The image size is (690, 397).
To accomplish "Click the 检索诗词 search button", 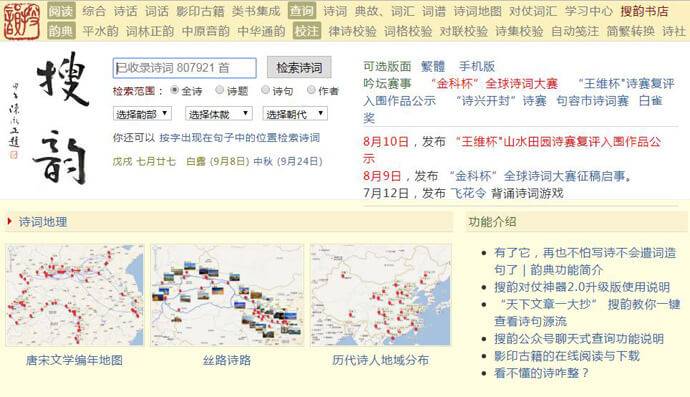I will tap(299, 68).
